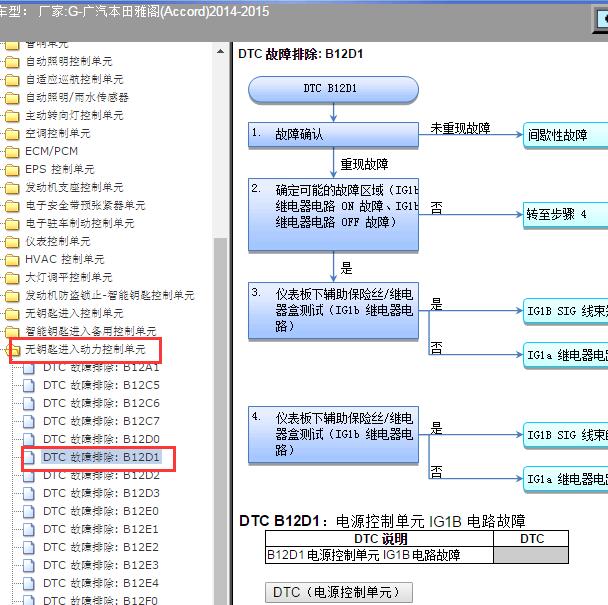
Task: Click document icon beside DTC B12D3
Action: 29,494
